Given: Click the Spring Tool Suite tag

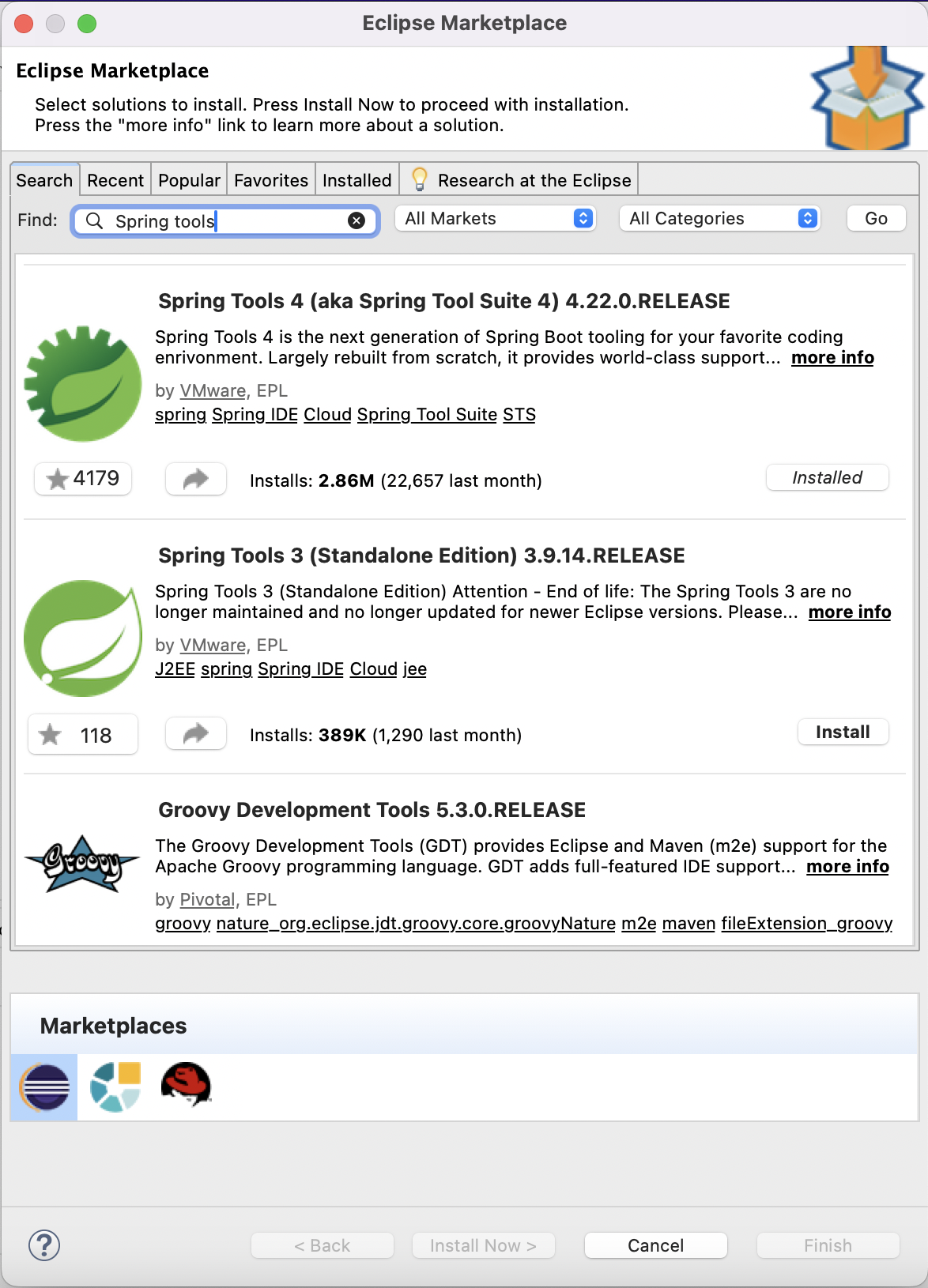Looking at the screenshot, I should [x=427, y=415].
